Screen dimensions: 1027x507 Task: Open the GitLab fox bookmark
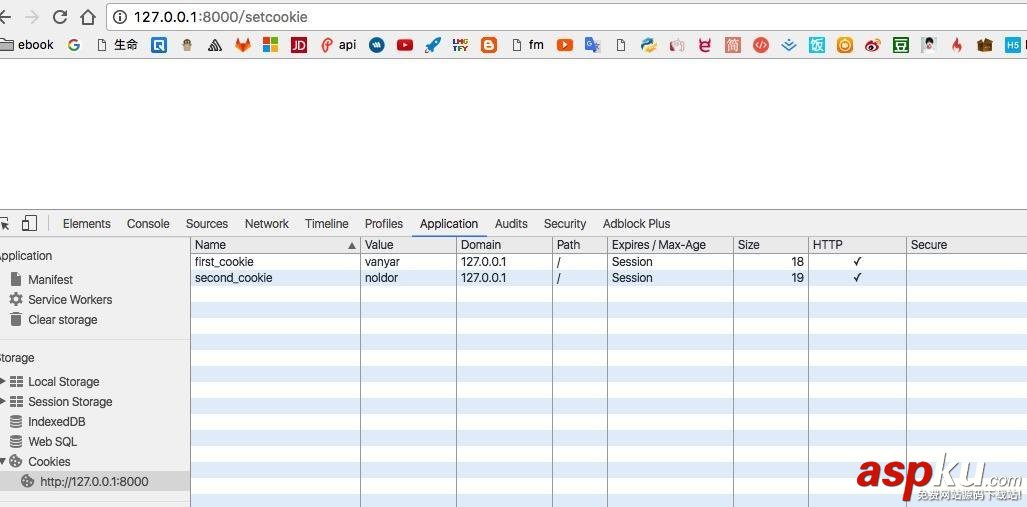(243, 45)
